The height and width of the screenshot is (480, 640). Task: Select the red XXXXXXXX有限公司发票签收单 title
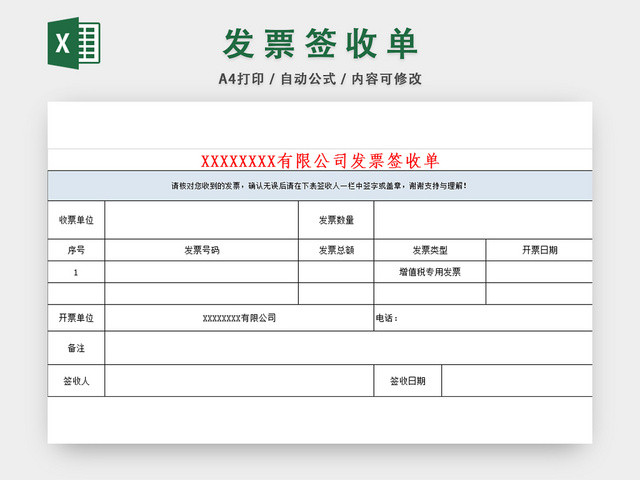click(x=320, y=161)
